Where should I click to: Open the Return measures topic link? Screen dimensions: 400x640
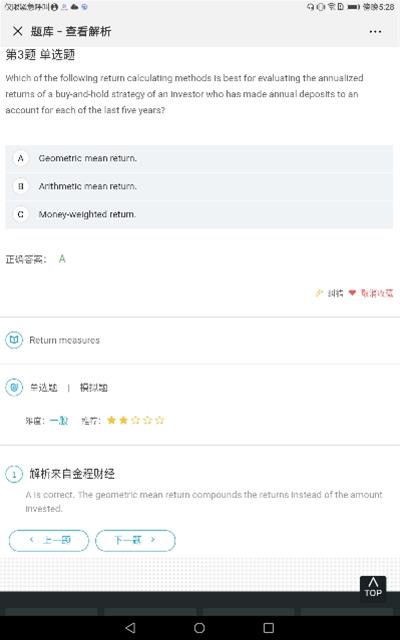pos(64,340)
